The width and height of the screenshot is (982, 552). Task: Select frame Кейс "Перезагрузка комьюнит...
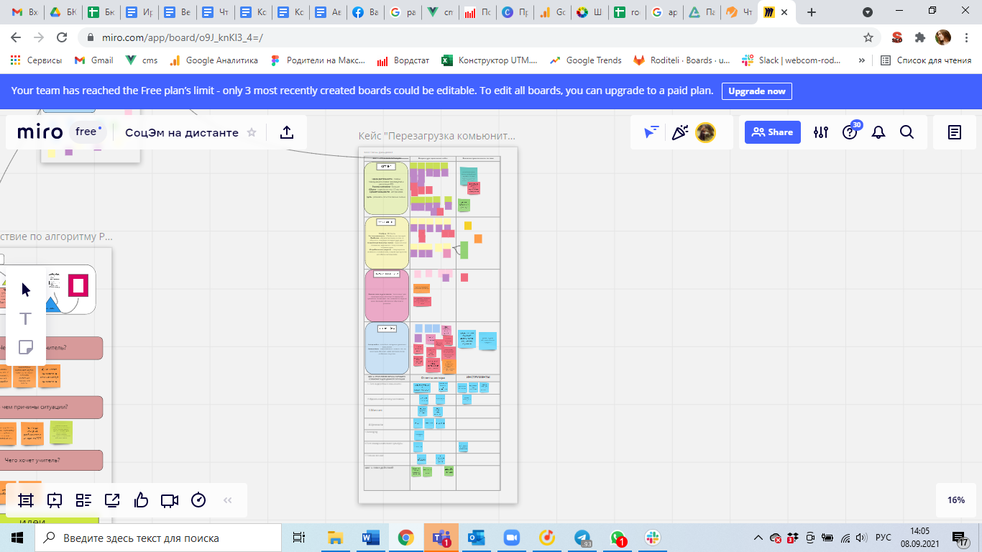pos(437,136)
